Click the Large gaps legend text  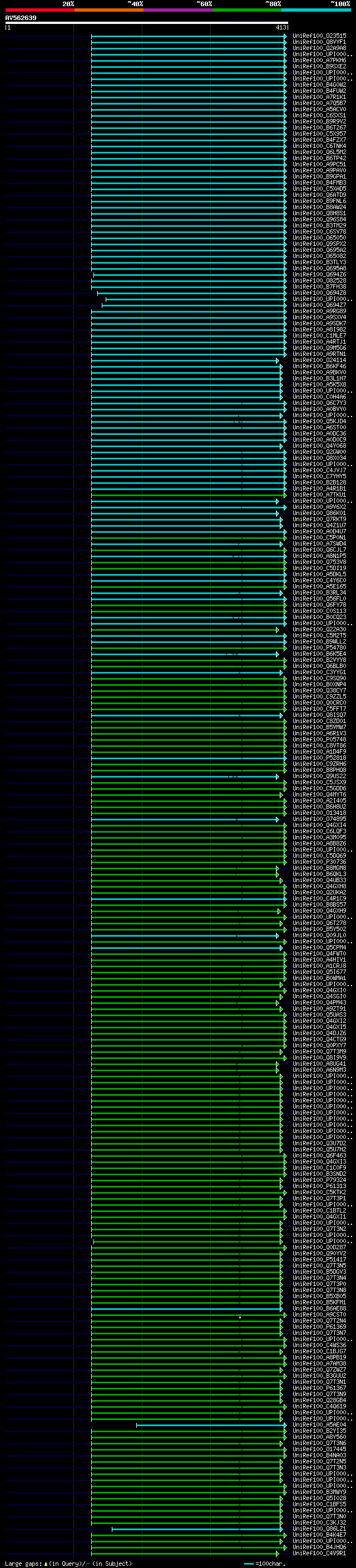point(68,1563)
